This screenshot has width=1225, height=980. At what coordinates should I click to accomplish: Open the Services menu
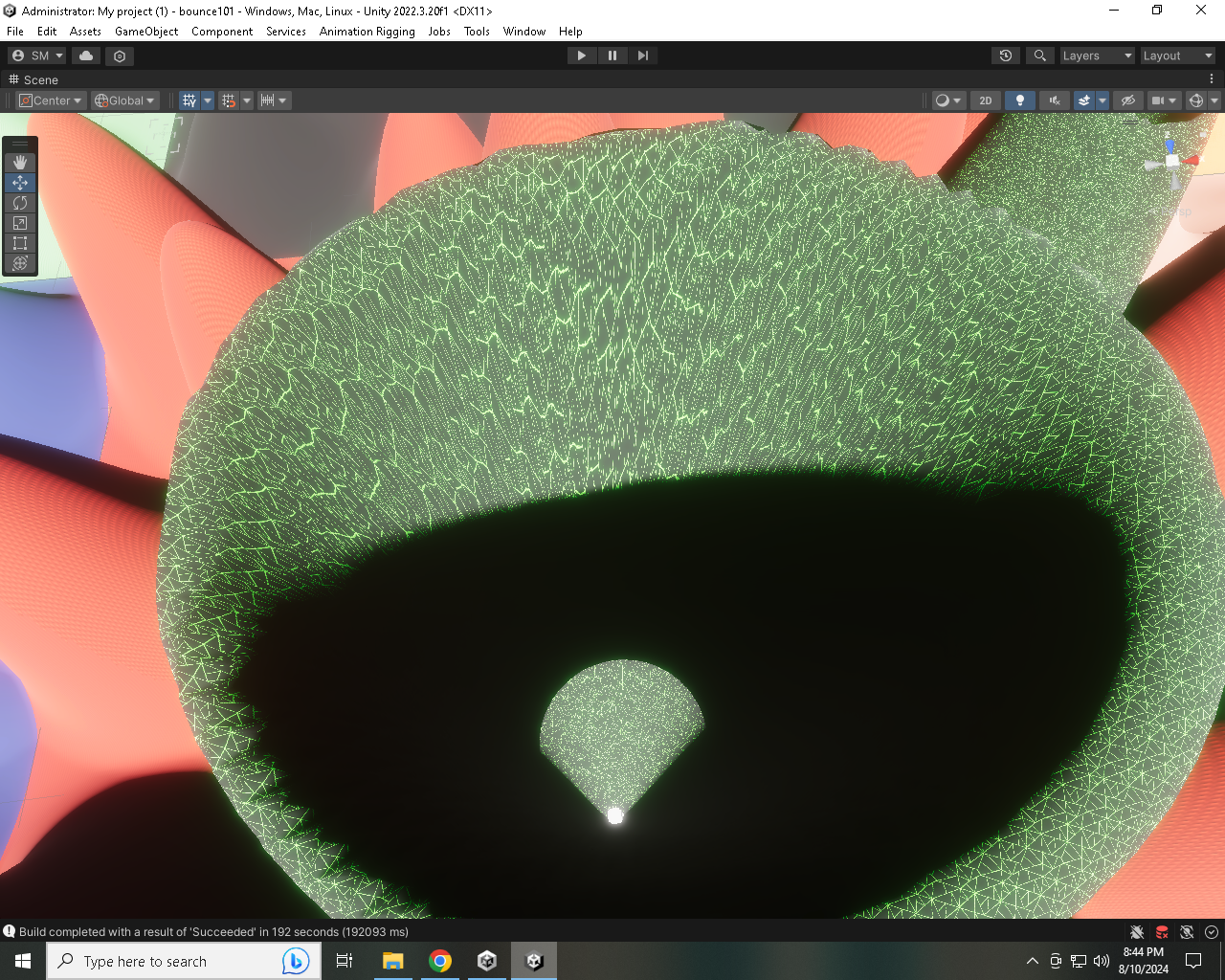coord(286,31)
